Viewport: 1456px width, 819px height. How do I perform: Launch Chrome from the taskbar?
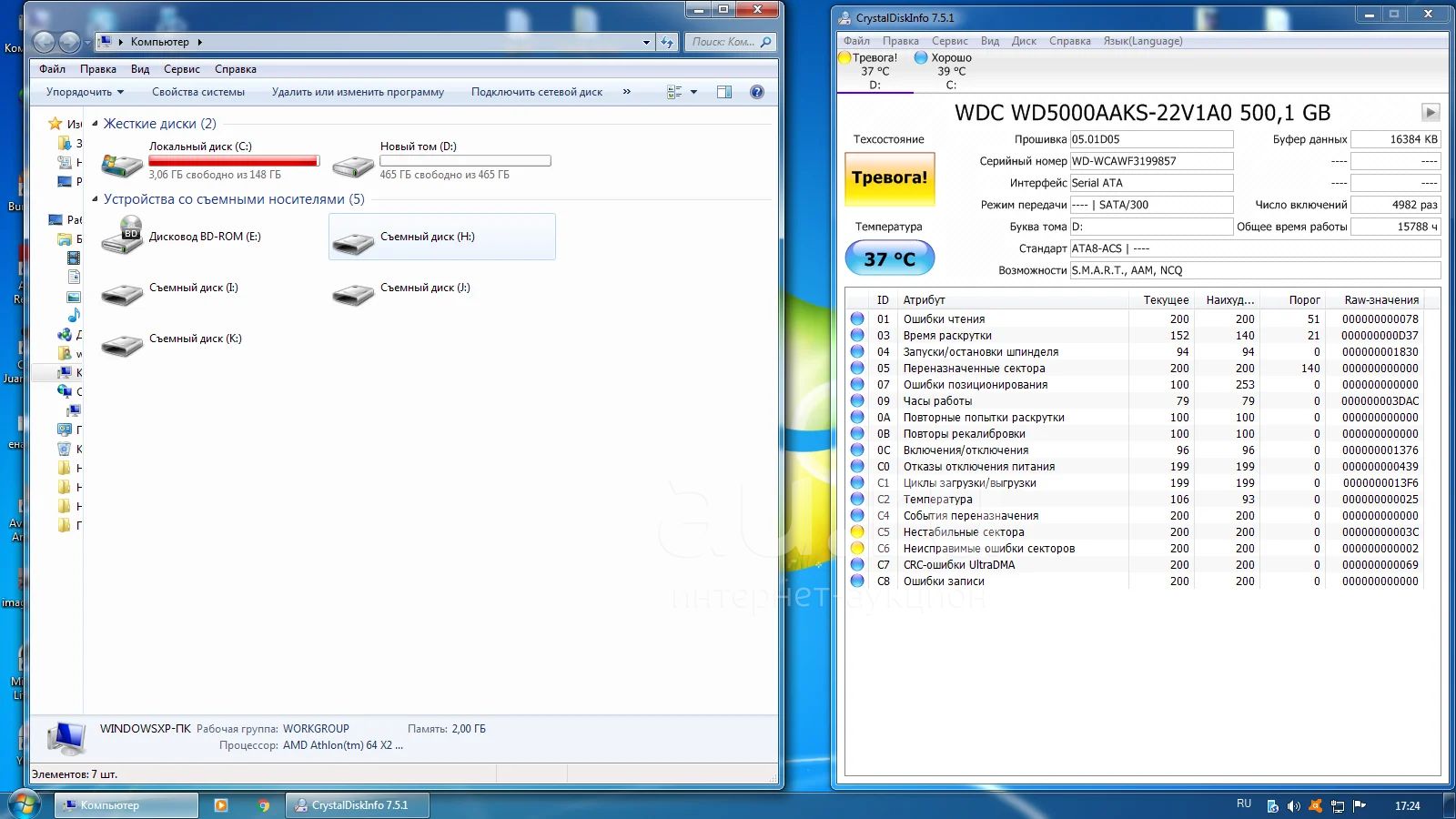pos(264,805)
